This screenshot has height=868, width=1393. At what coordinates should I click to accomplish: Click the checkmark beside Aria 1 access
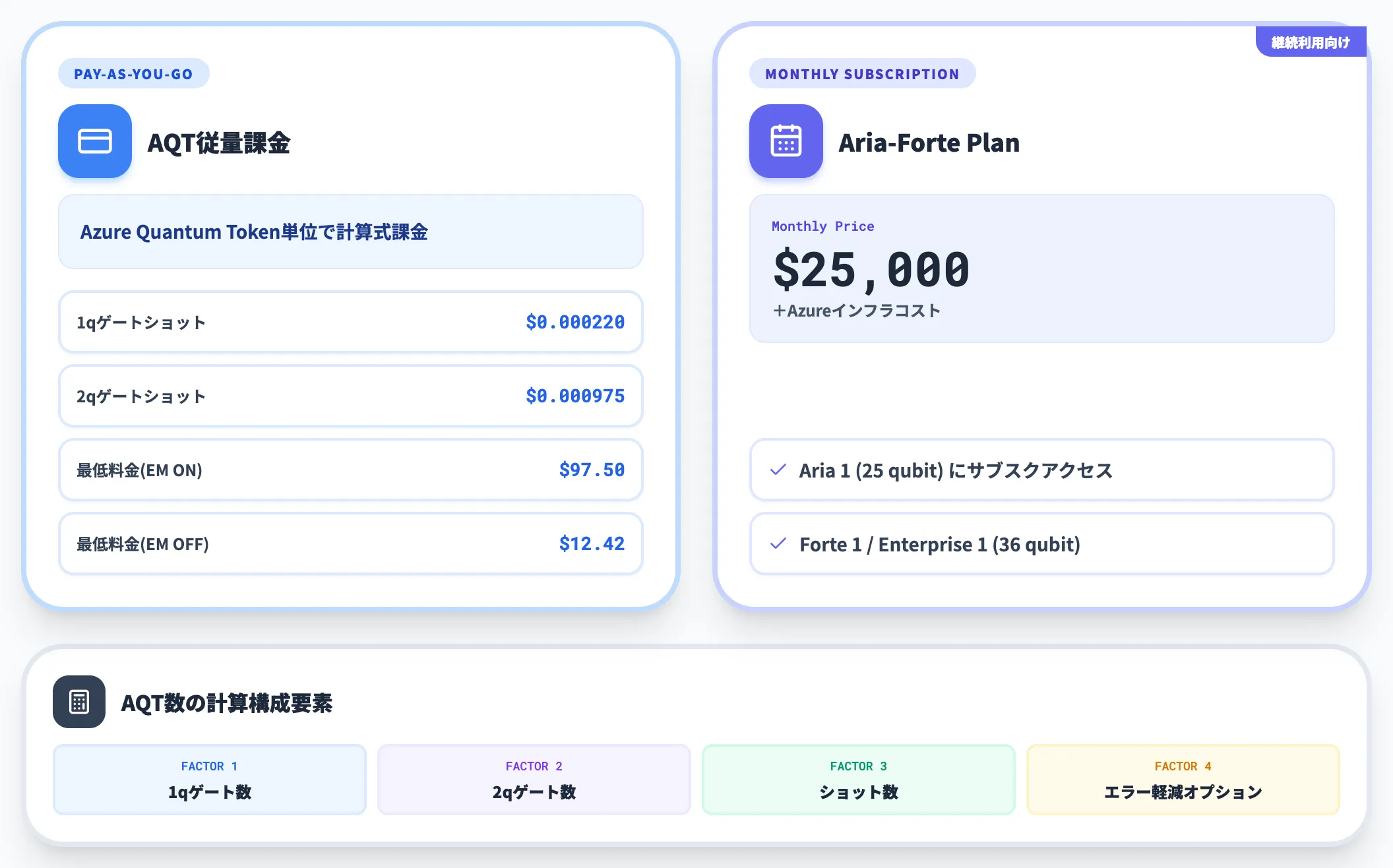[778, 470]
